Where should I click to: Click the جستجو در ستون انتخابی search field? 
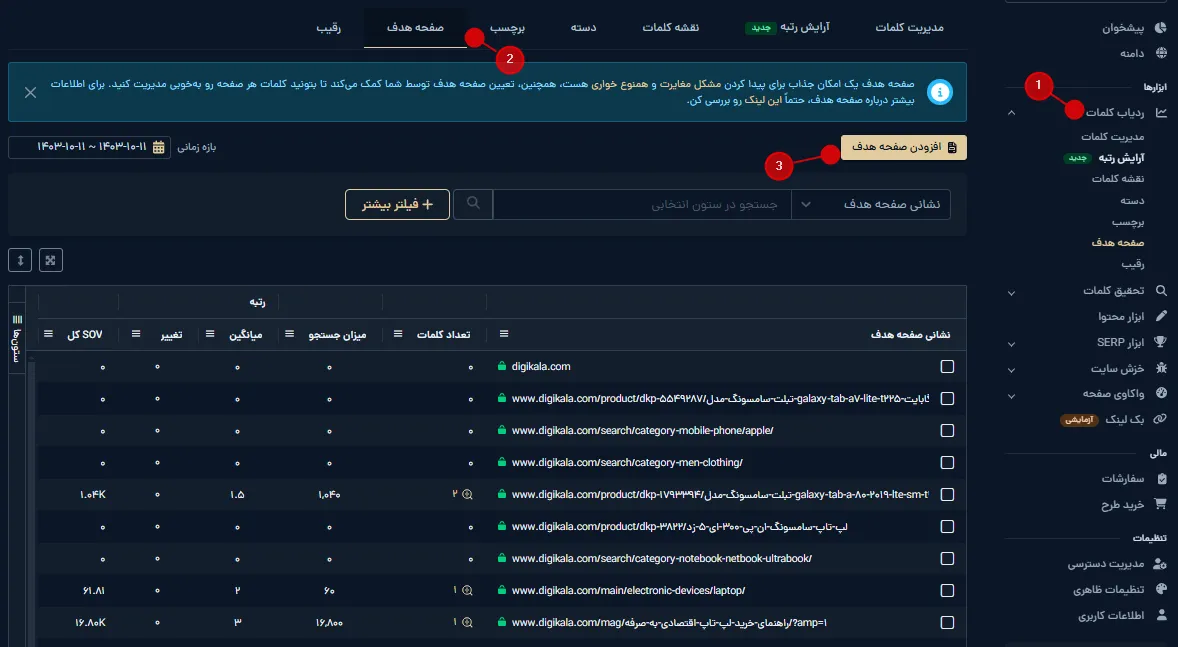coord(642,204)
